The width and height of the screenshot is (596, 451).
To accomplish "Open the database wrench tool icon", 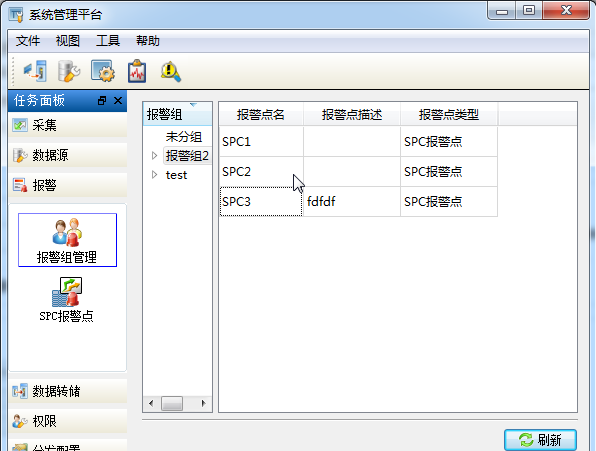I will coord(69,71).
